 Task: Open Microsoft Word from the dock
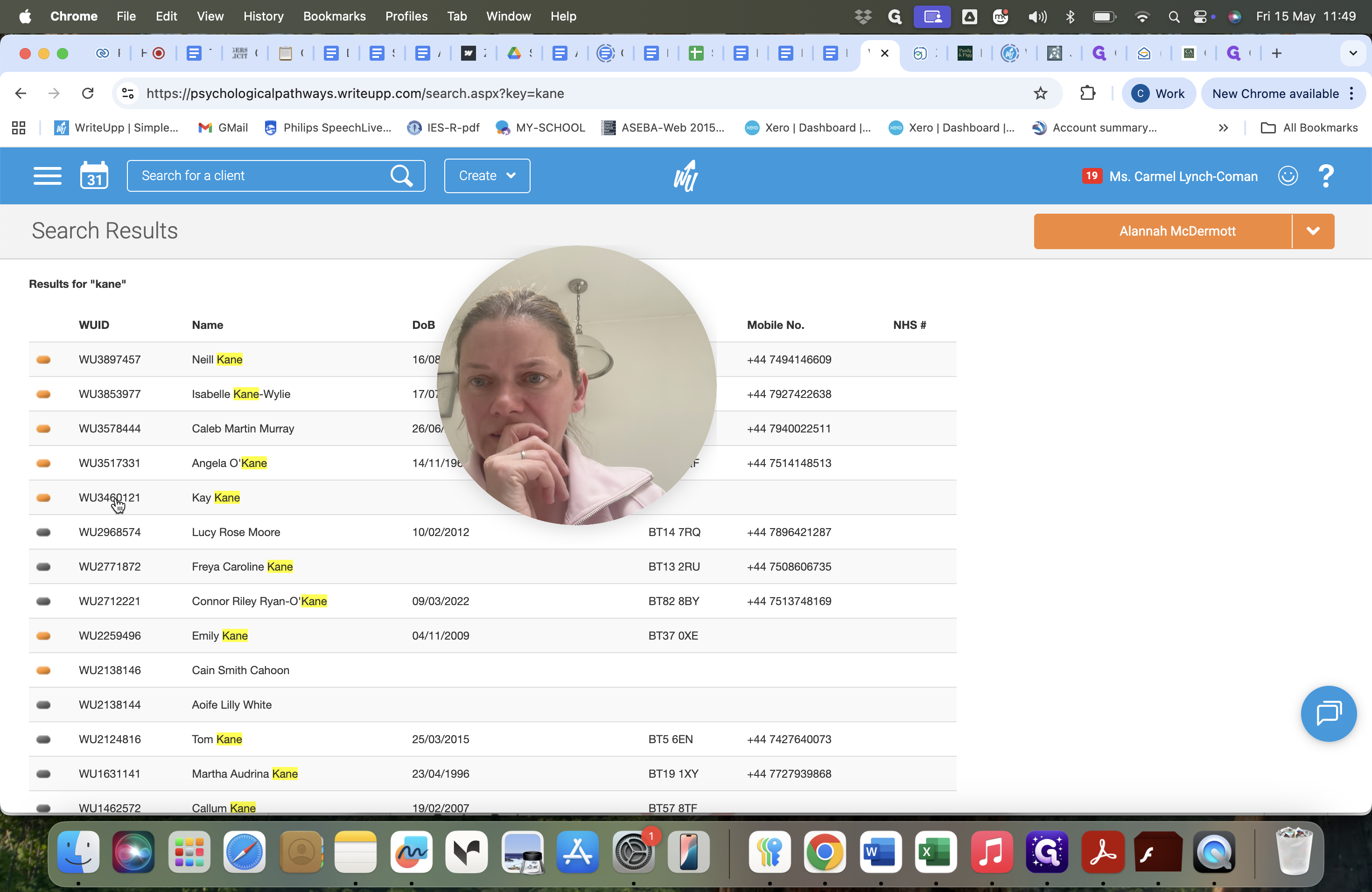pos(880,852)
